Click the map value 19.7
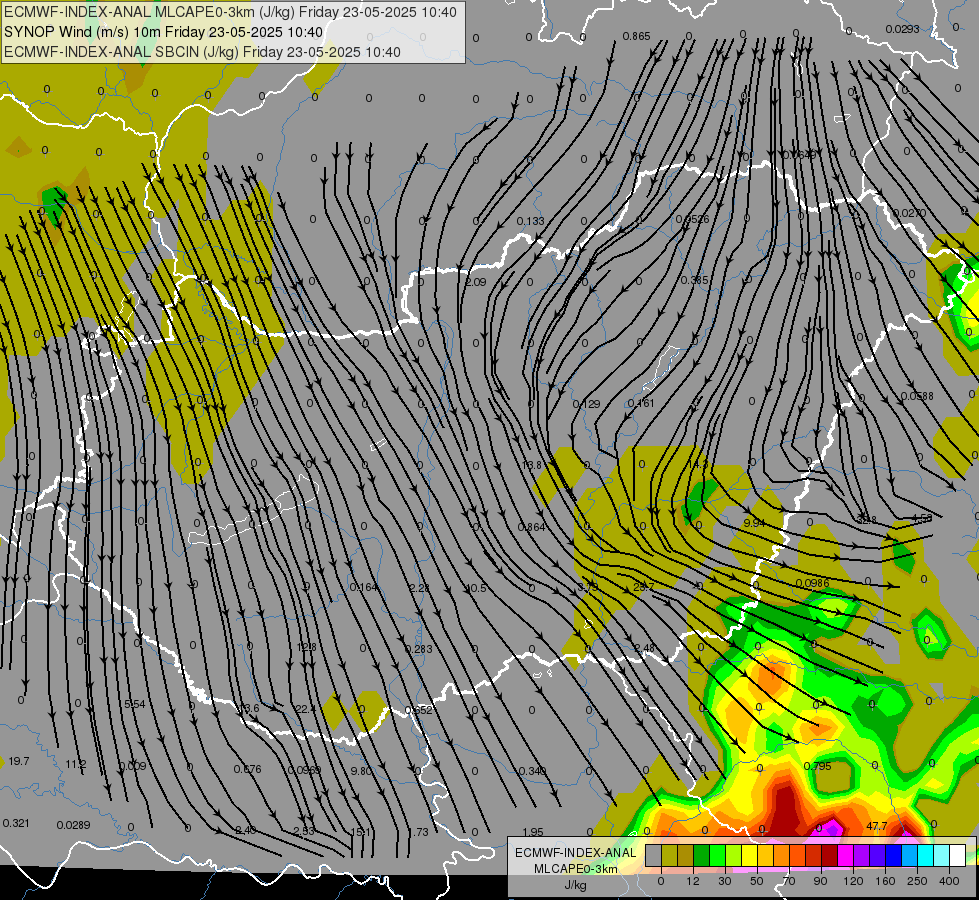 [19, 761]
